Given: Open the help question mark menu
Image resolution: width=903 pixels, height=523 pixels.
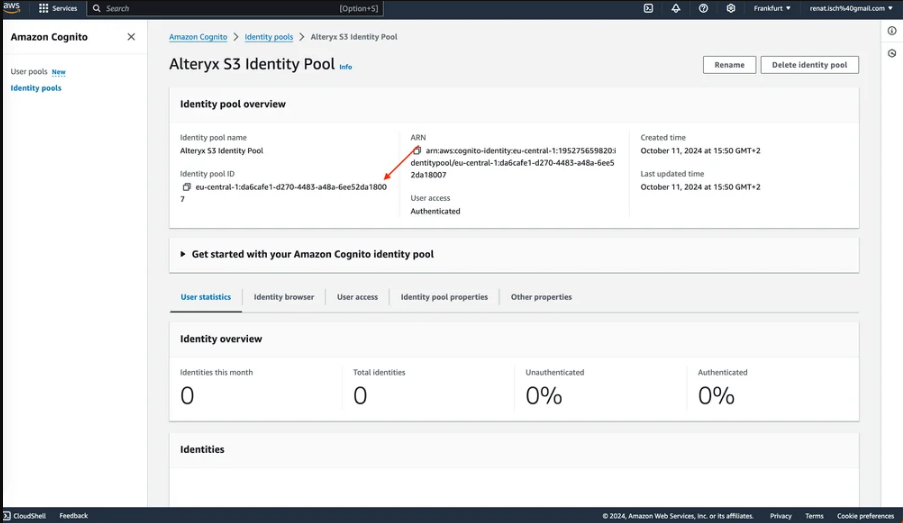Looking at the screenshot, I should click(x=703, y=8).
